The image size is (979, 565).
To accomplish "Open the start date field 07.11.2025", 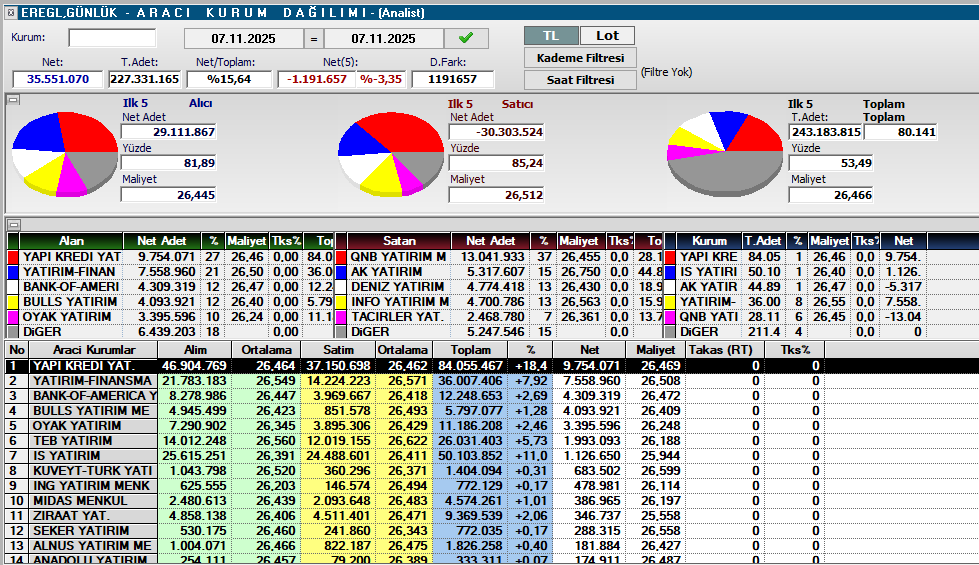I will pos(244,39).
